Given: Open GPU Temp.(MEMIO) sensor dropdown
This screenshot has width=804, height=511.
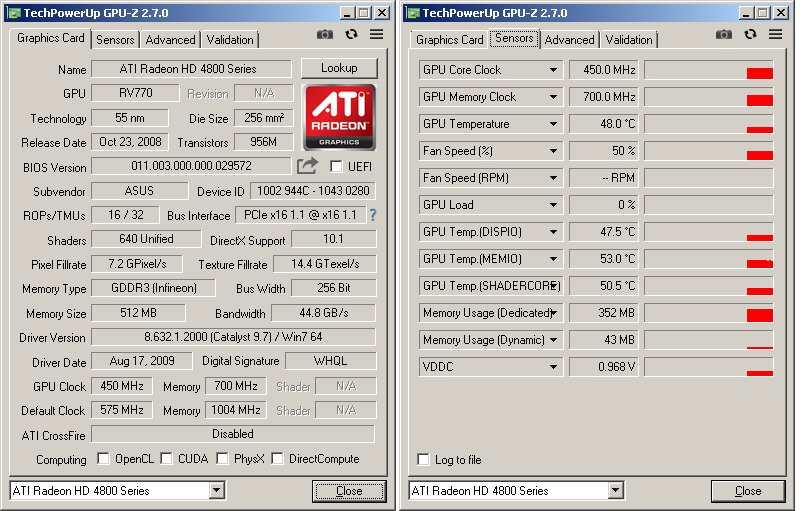Looking at the screenshot, I should pyautogui.click(x=553, y=259).
